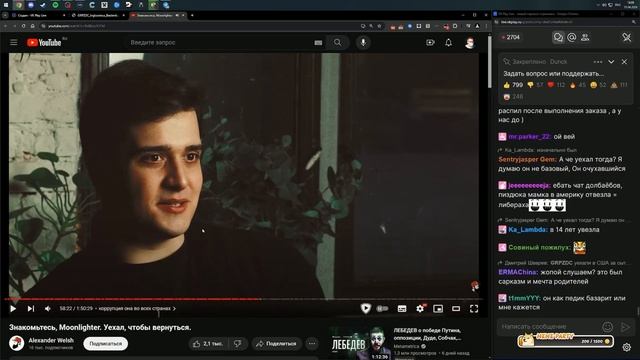Click the Написать сообщение chat input
The height and width of the screenshot is (360, 640).
[548, 326]
